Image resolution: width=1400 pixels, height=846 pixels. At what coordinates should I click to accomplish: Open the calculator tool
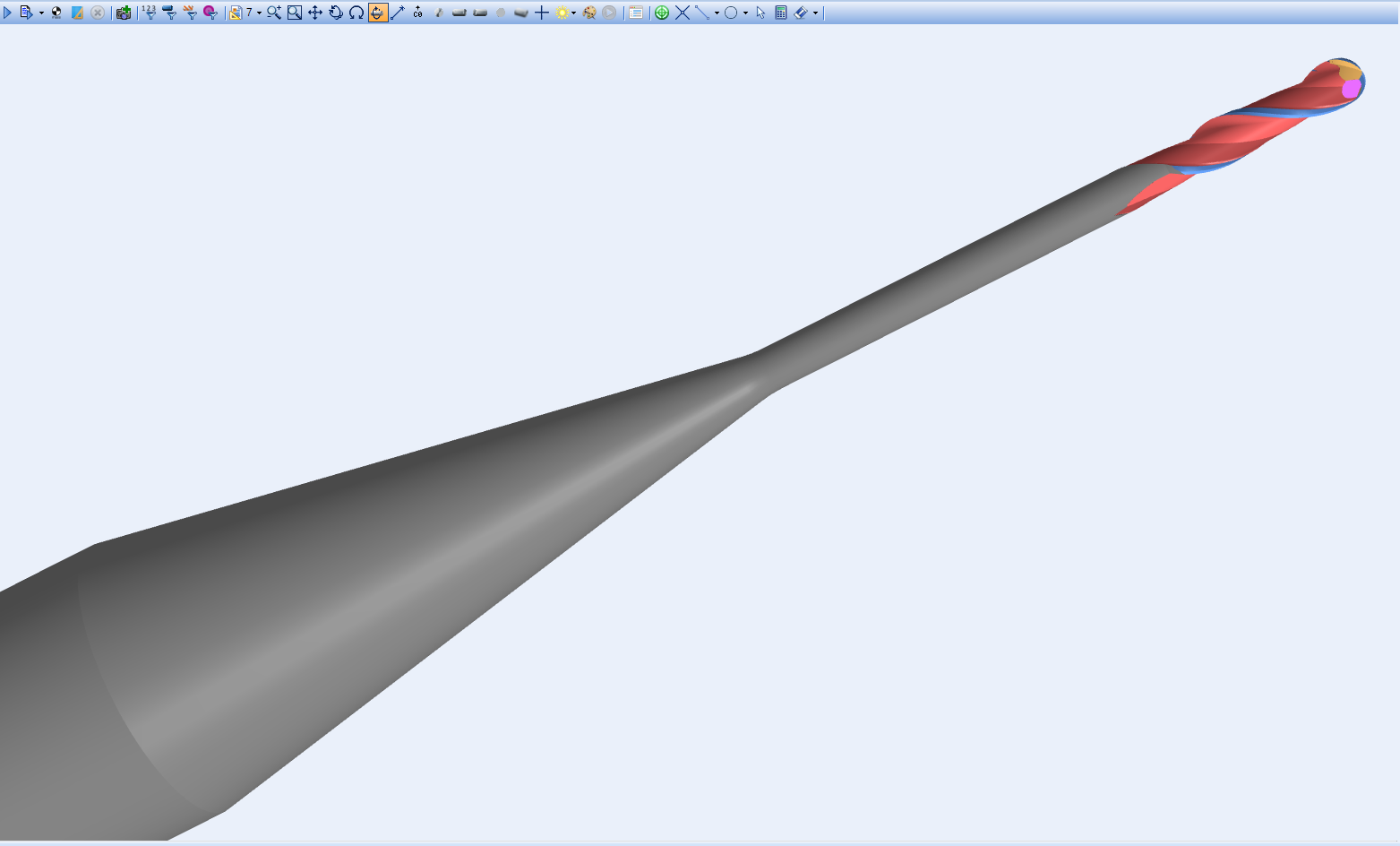[x=781, y=13]
